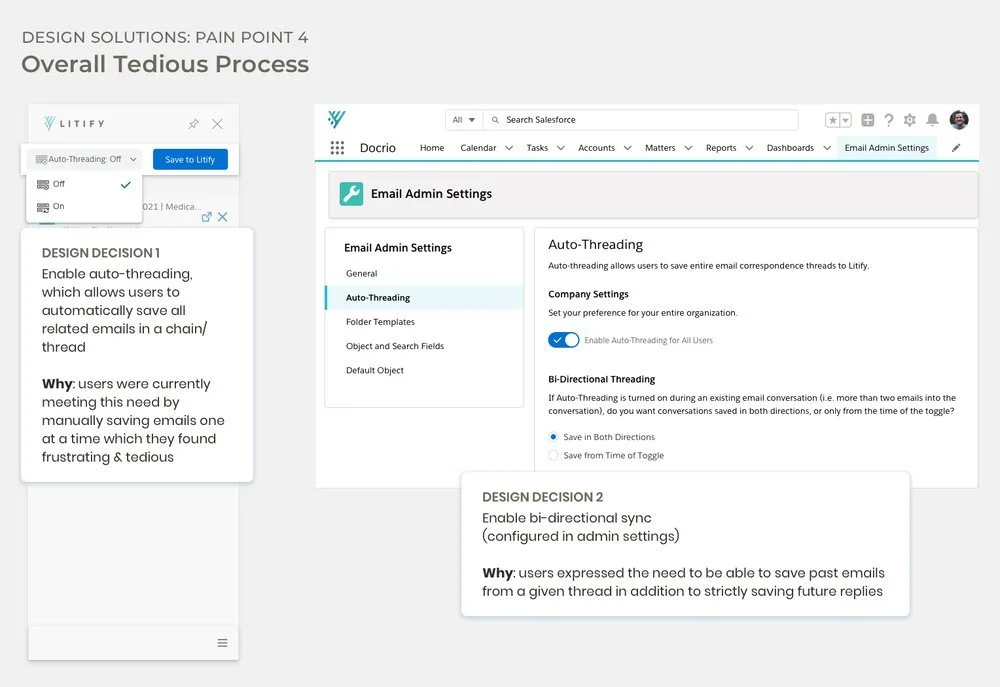1000x687 pixels.
Task: Expand the Calendar tab chevron
Action: pos(509,148)
